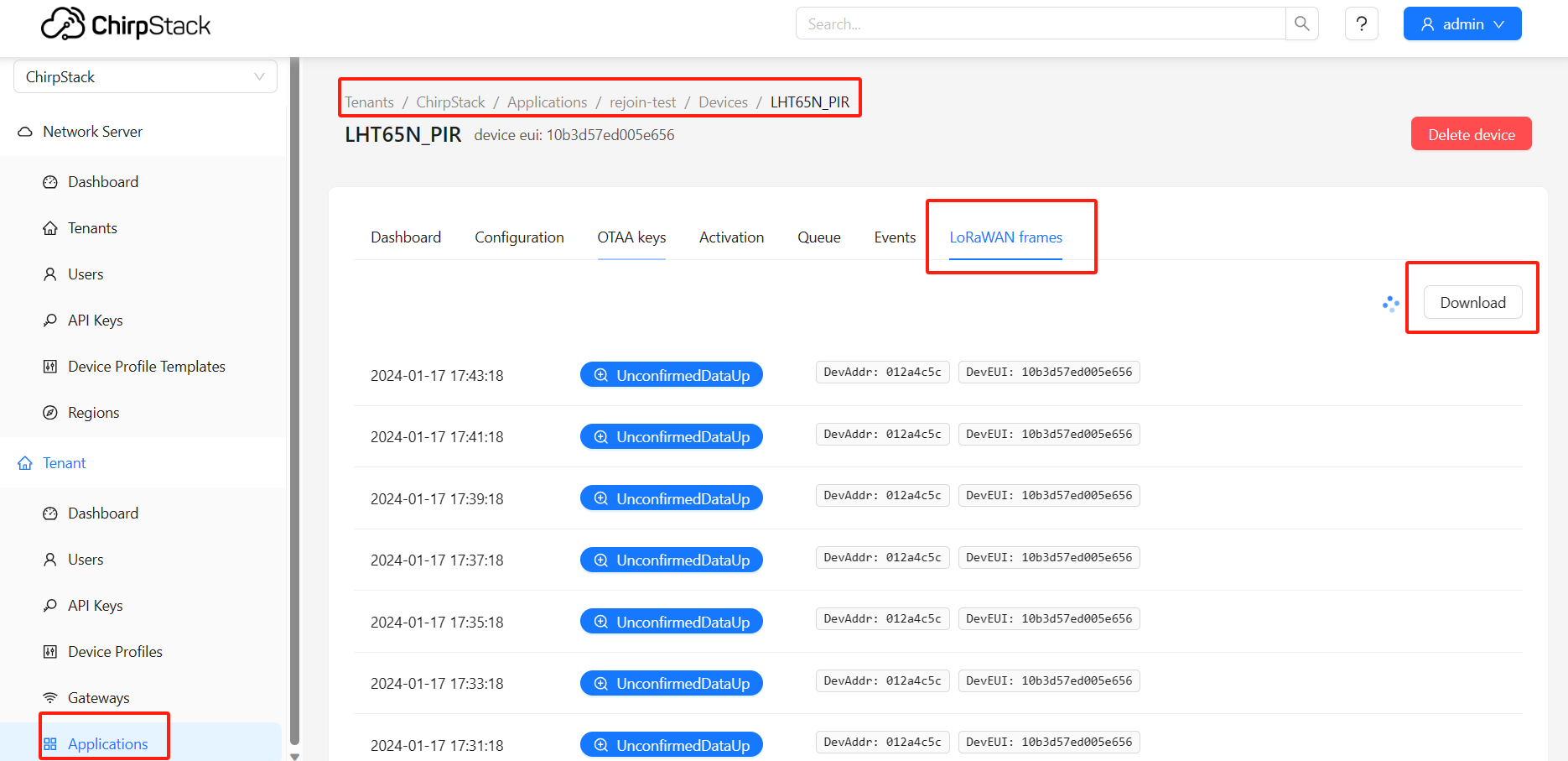Collapse the Tenant section
The width and height of the screenshot is (1568, 761).
64,463
